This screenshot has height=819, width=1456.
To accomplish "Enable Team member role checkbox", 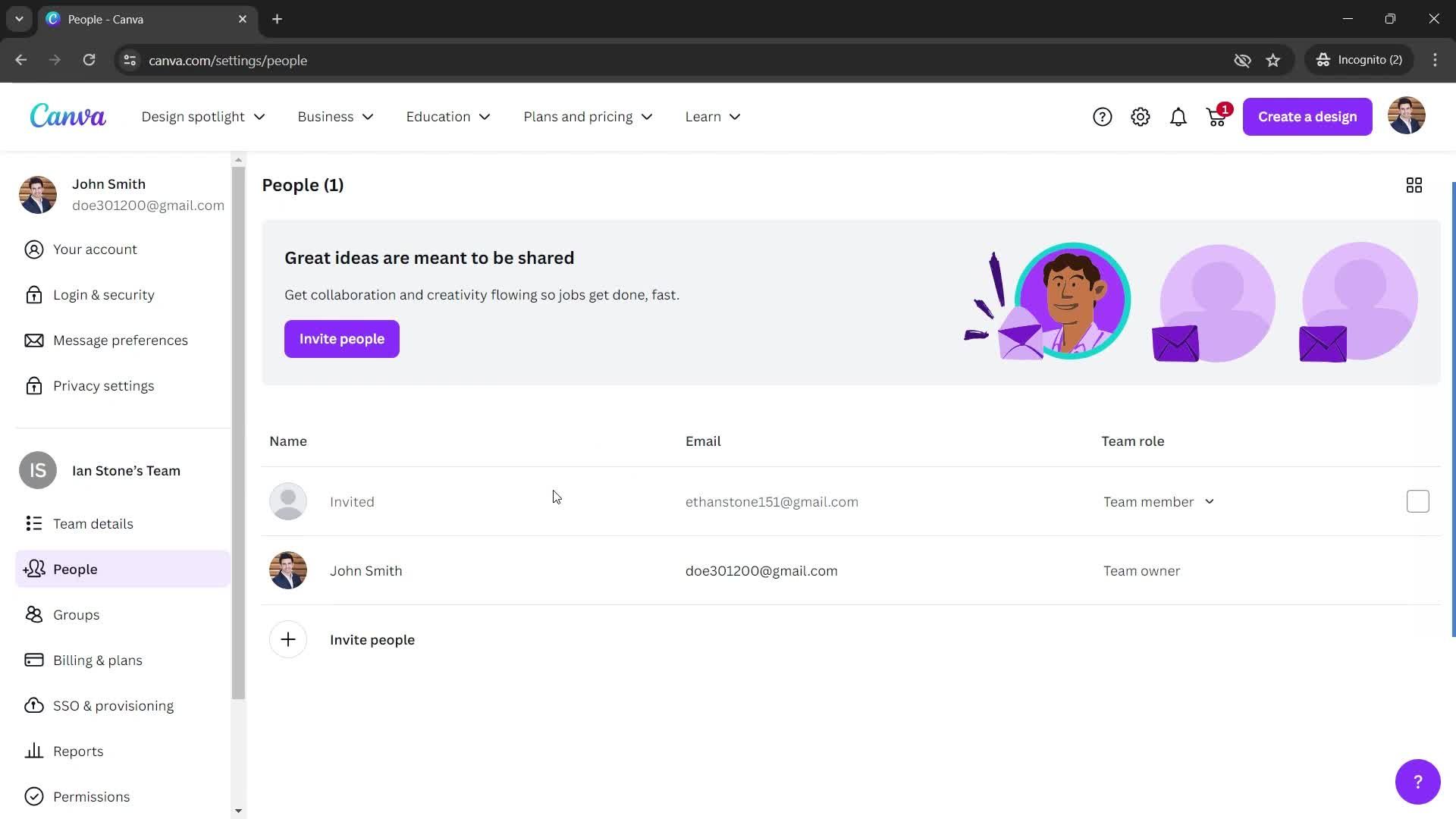I will [1418, 501].
